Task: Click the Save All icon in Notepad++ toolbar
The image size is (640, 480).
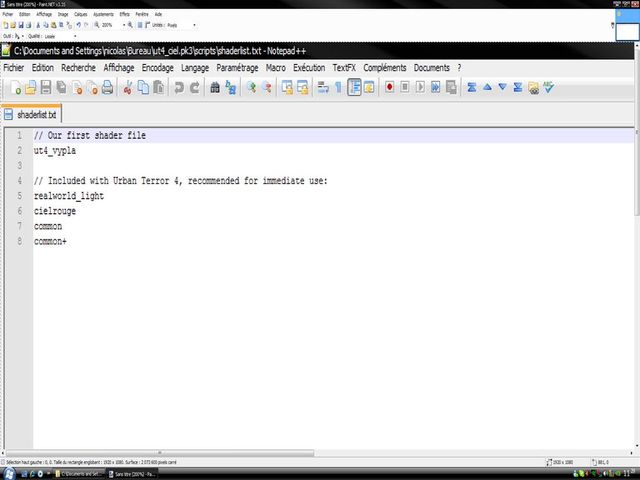Action: 61,87
